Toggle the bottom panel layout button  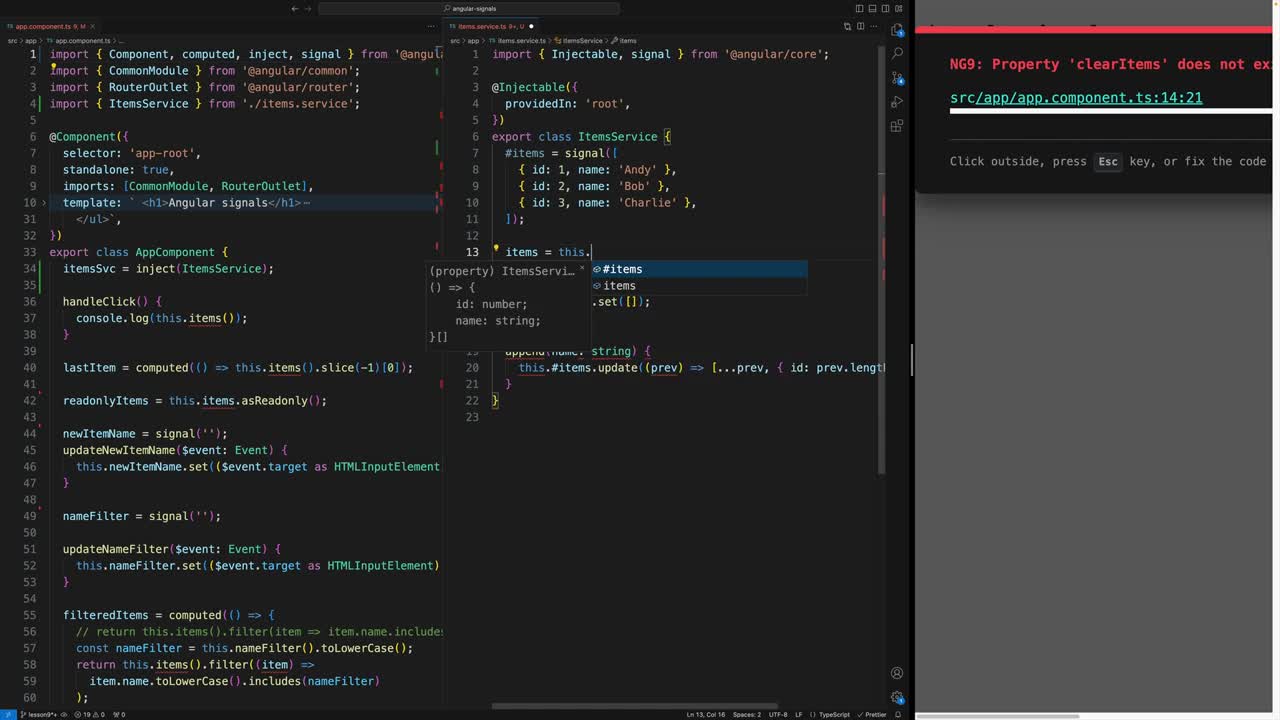[872, 8]
